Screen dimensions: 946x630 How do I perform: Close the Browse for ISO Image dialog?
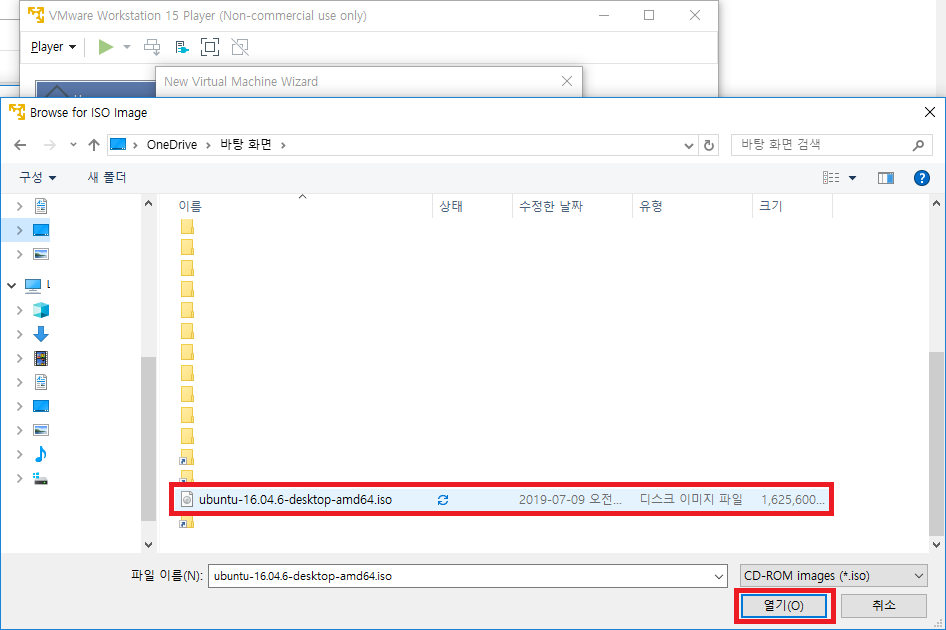pyautogui.click(x=930, y=112)
